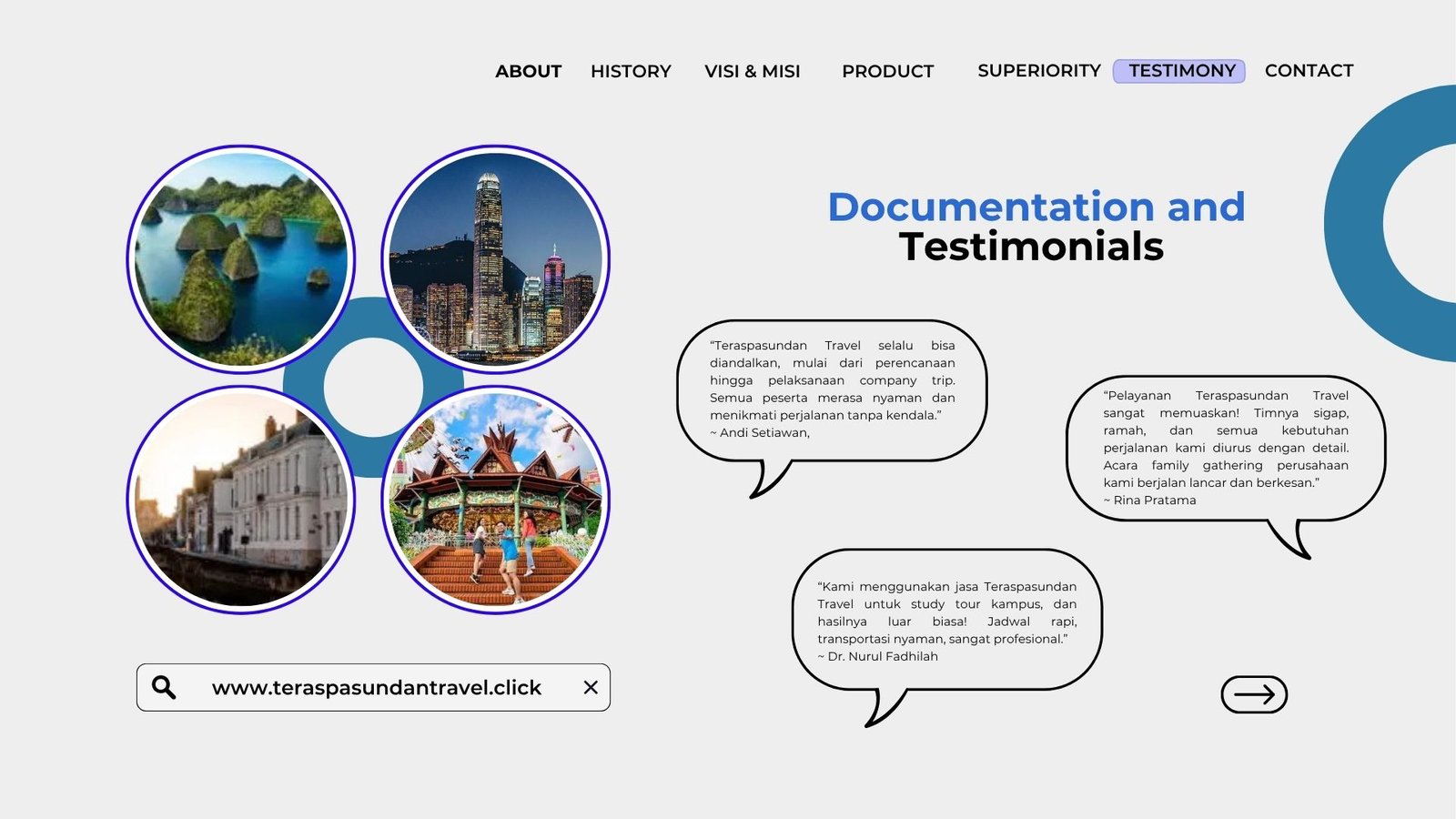This screenshot has width=1456, height=819.
Task: View the carousel with tourists photo
Action: [x=496, y=500]
